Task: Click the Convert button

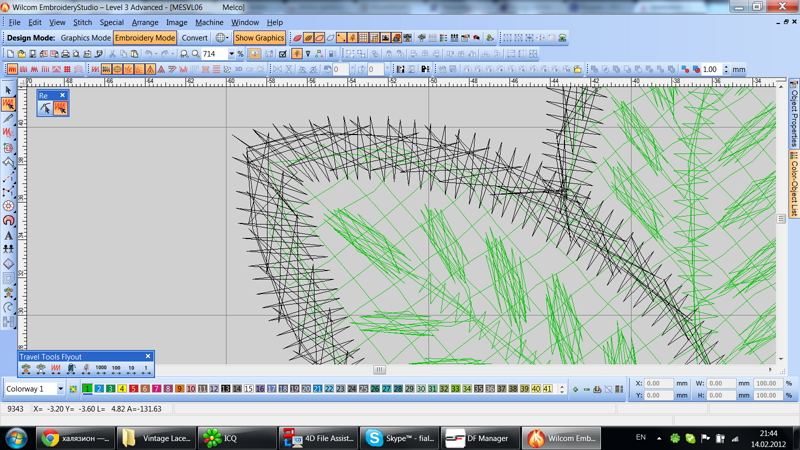Action: pyautogui.click(x=195, y=38)
